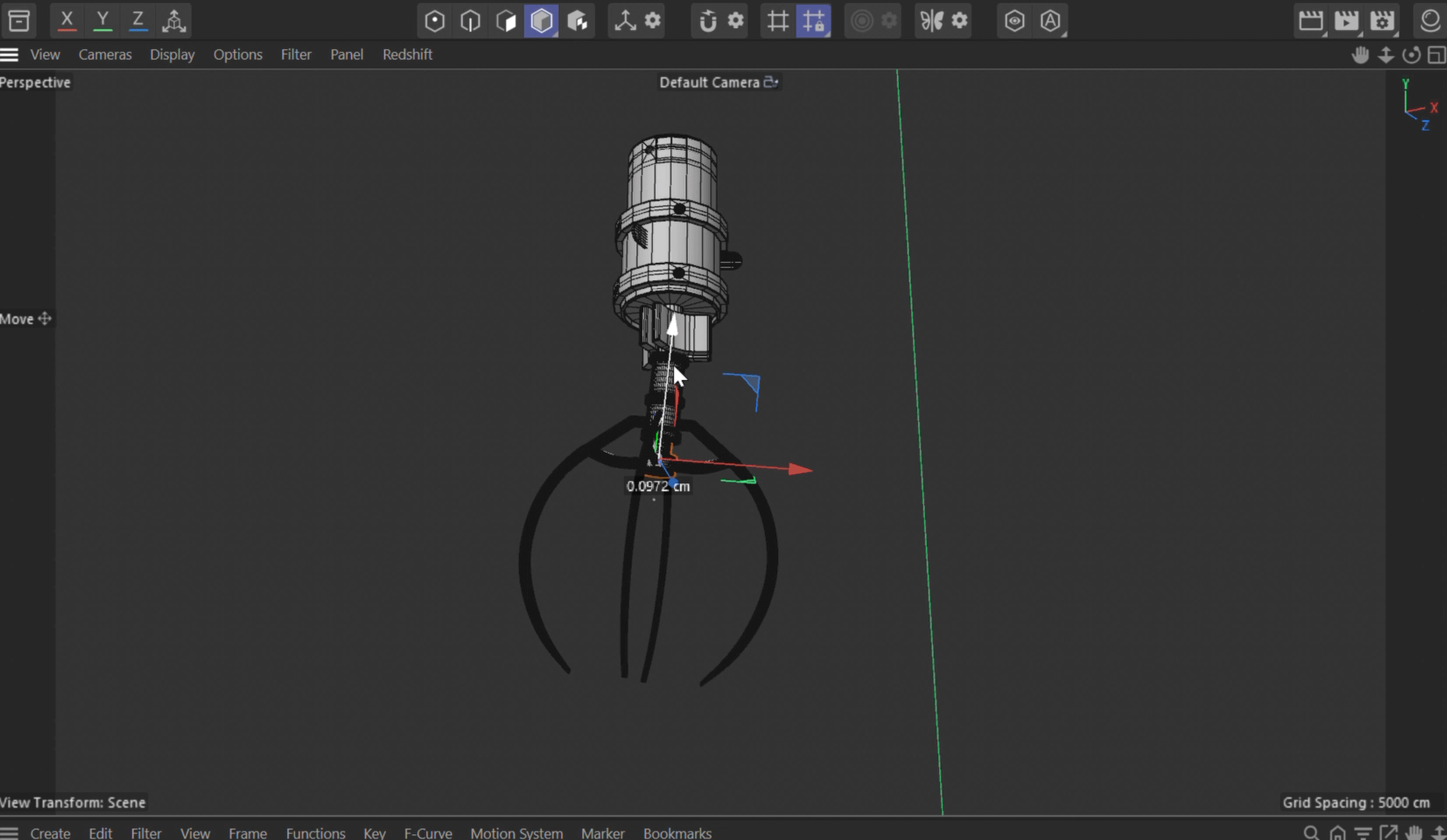Open the viewport View menu
The image size is (1447, 840).
coord(45,54)
